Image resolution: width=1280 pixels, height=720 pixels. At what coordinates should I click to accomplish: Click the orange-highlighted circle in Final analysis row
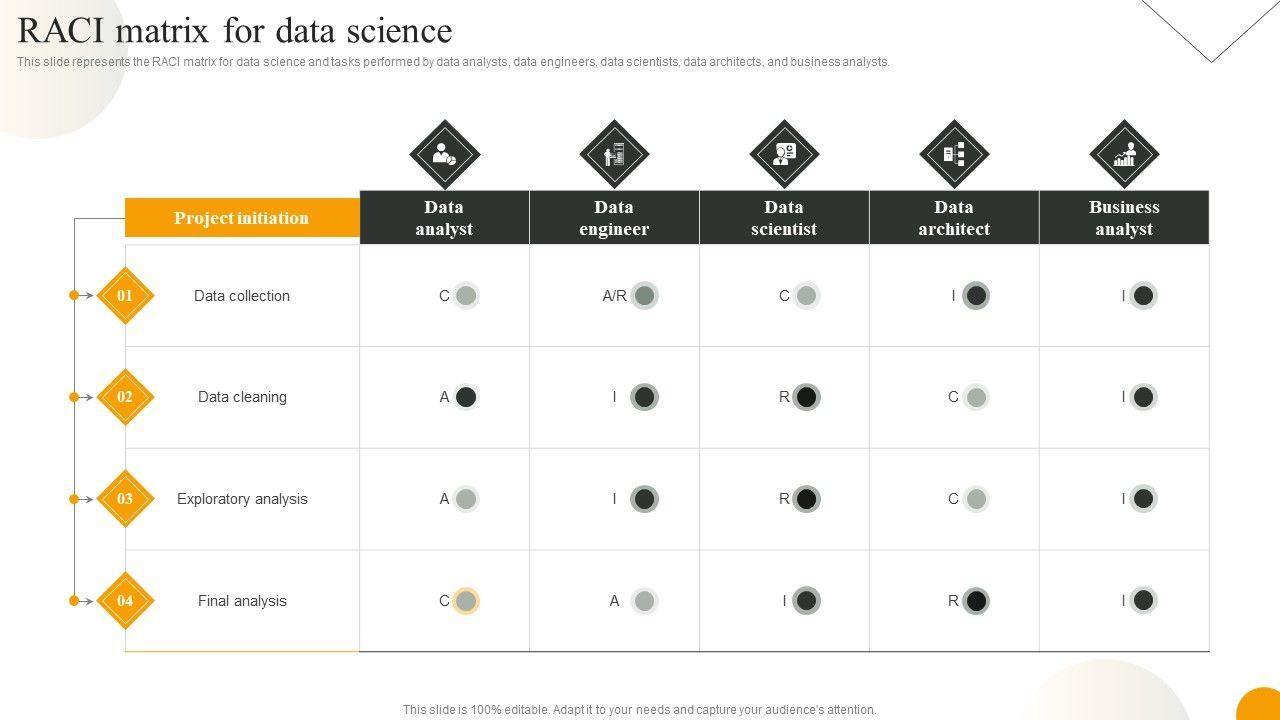[466, 601]
